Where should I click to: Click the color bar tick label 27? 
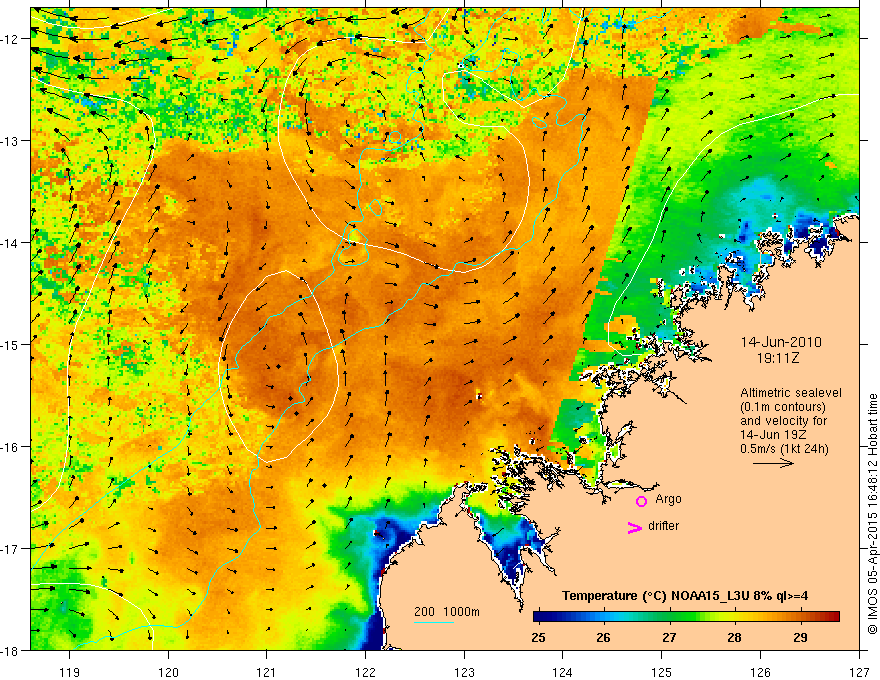click(669, 637)
